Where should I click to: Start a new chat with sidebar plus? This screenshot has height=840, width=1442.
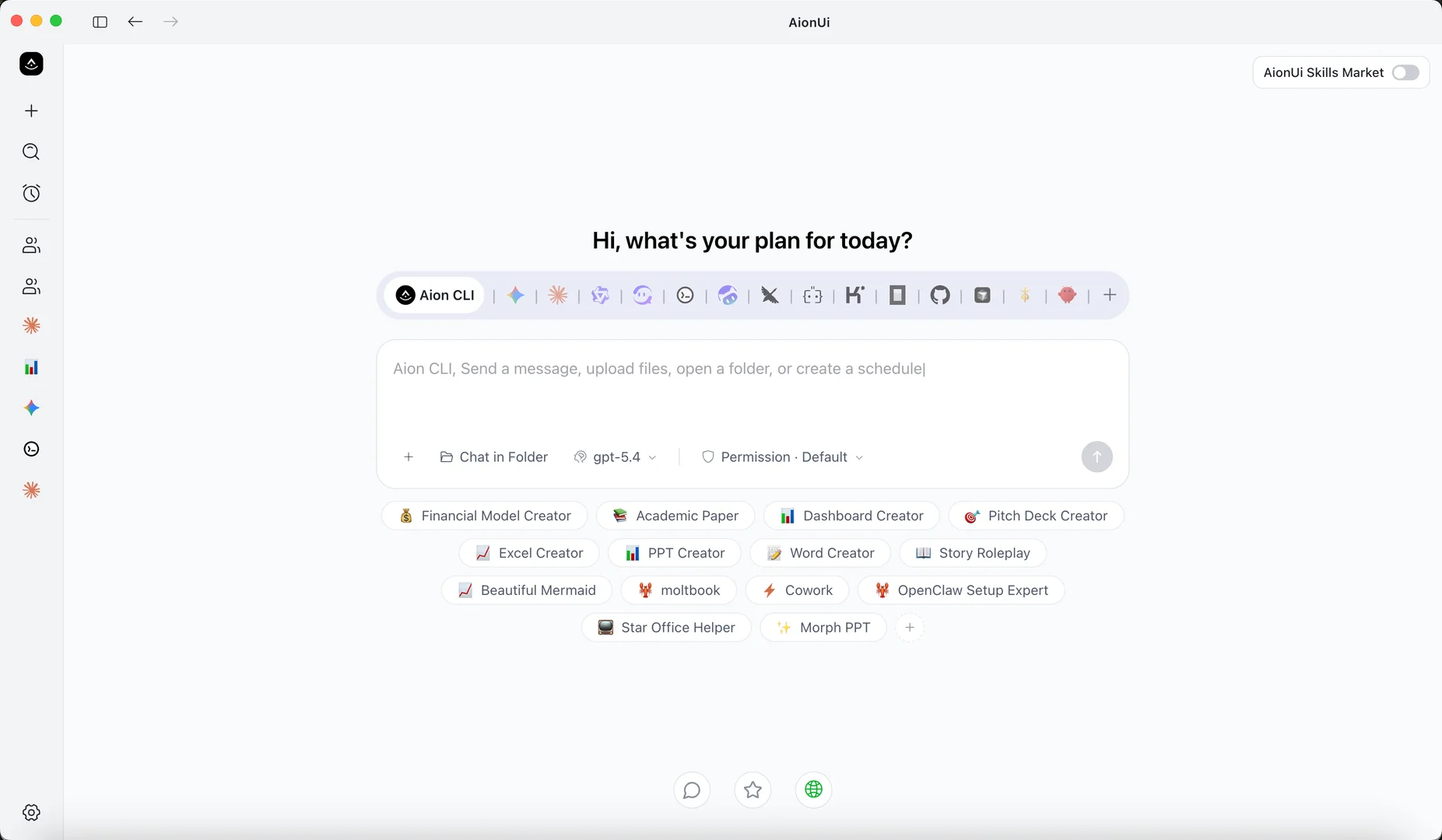coord(31,110)
